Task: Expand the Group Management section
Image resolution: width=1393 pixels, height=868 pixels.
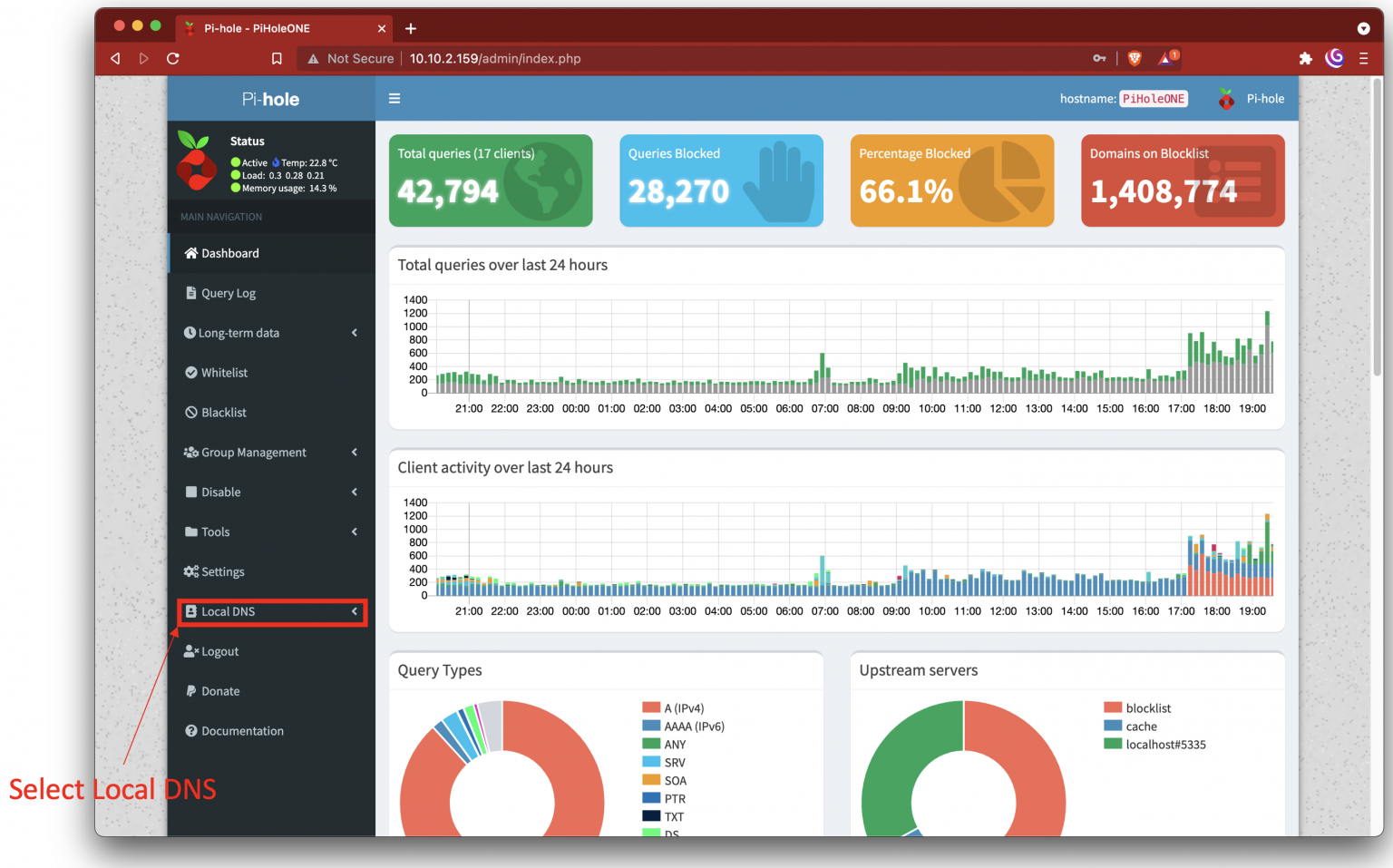Action: [x=251, y=452]
